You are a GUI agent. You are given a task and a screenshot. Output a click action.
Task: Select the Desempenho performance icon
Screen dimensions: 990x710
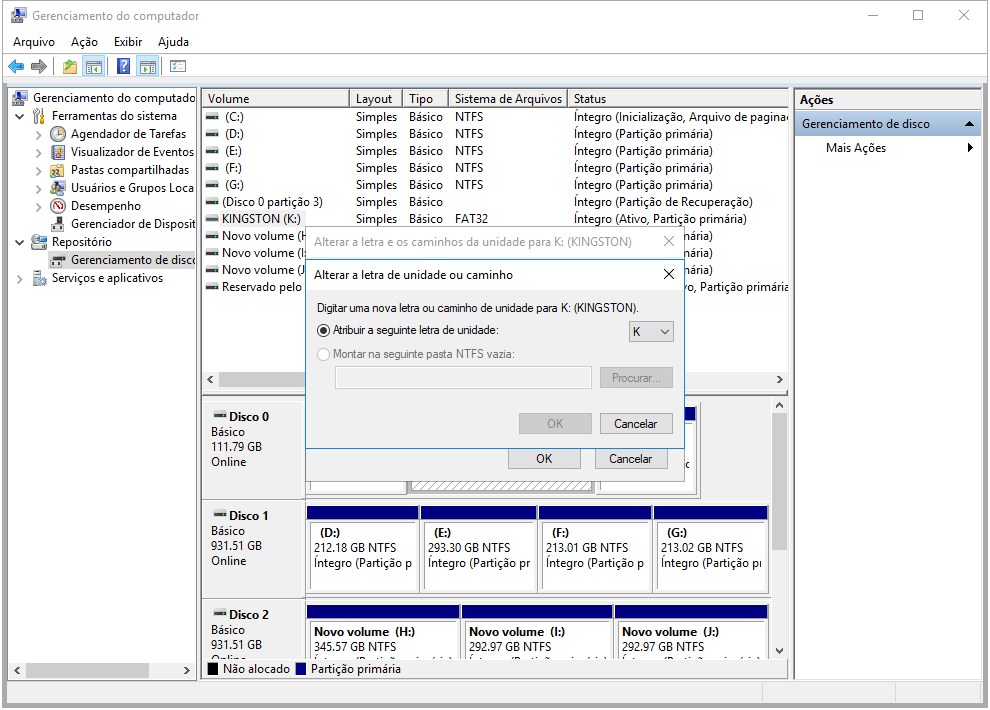(58, 206)
